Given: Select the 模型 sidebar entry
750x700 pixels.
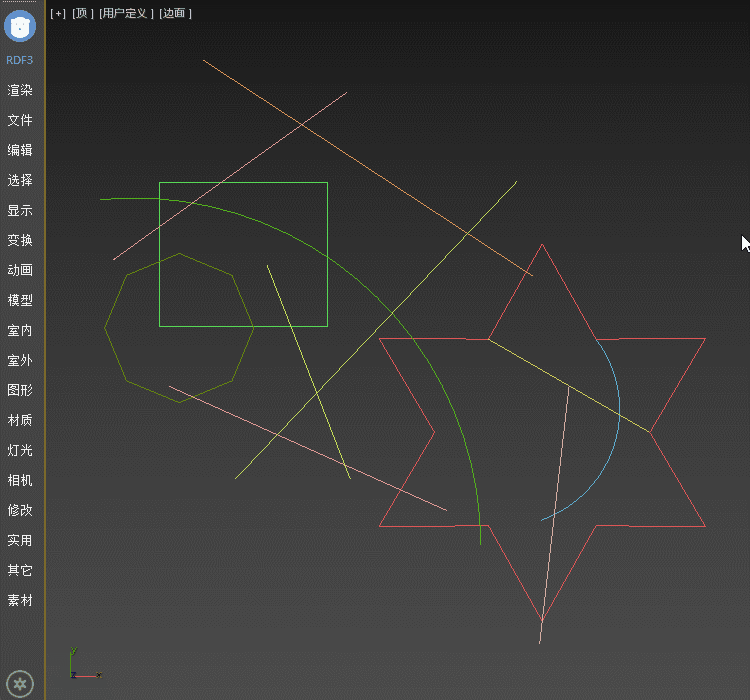Looking at the screenshot, I should click(20, 300).
